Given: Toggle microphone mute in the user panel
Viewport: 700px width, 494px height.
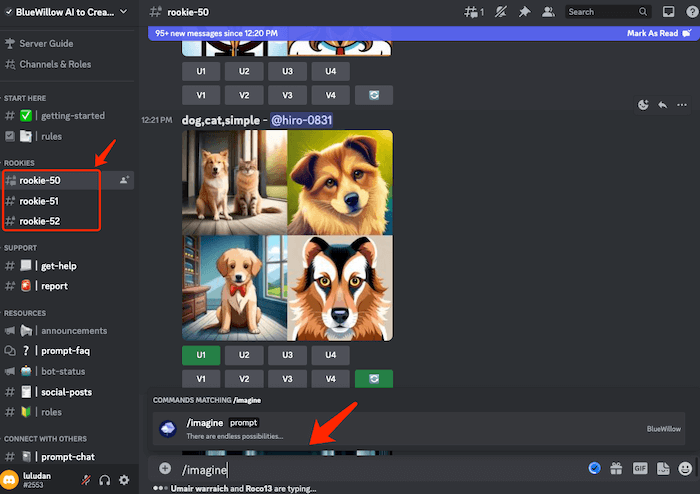Looking at the screenshot, I should [x=86, y=480].
